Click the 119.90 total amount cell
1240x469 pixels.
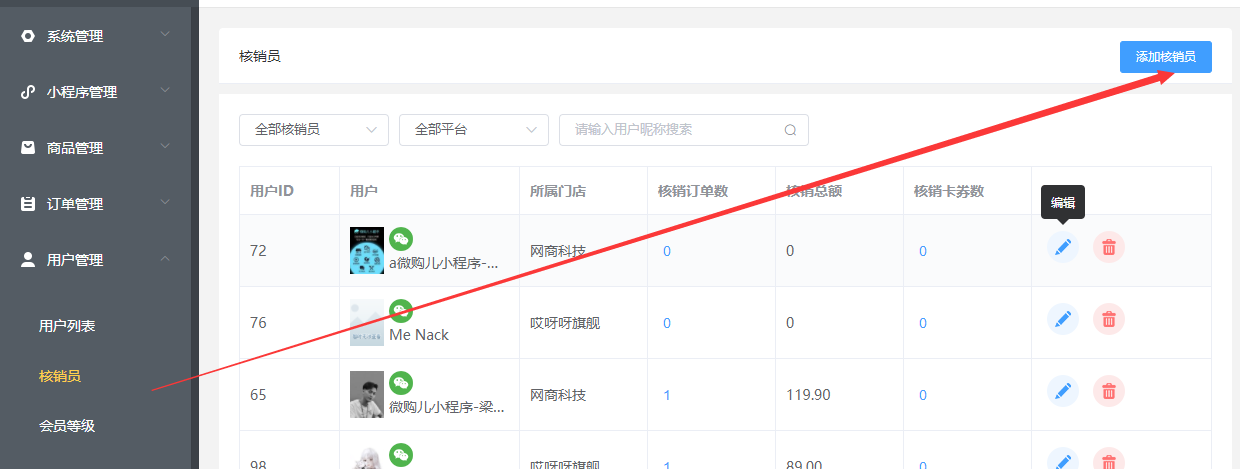(x=808, y=395)
